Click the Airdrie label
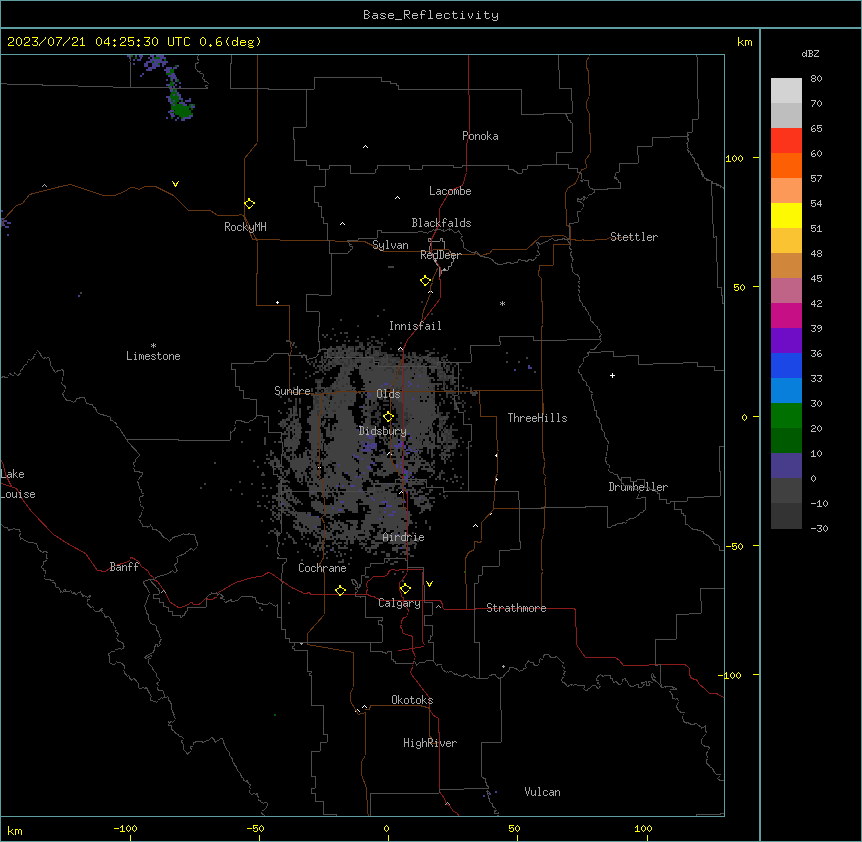 (x=403, y=537)
